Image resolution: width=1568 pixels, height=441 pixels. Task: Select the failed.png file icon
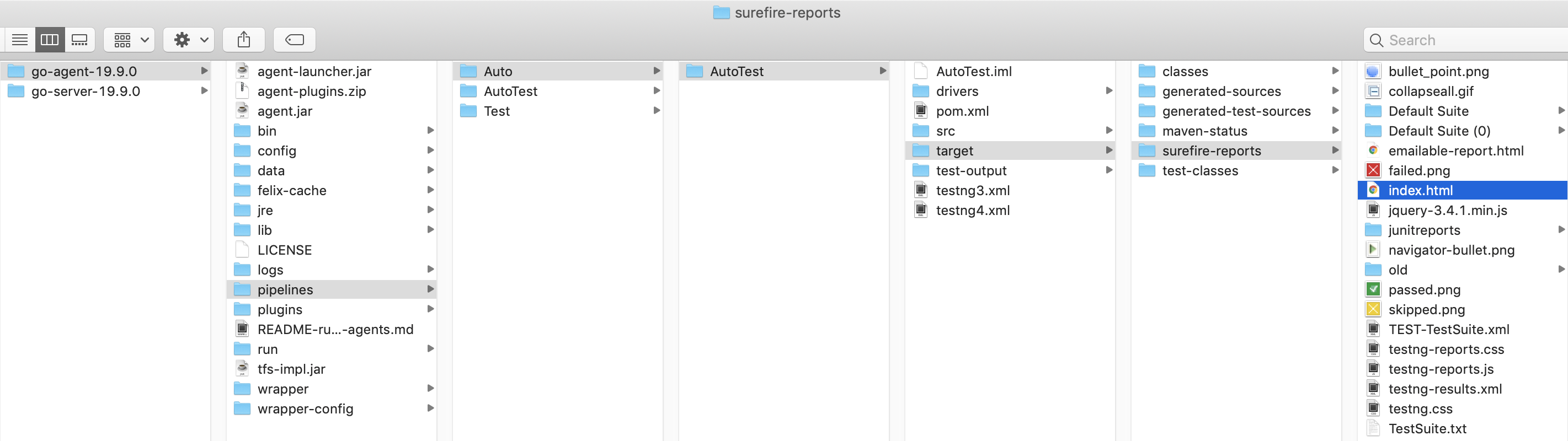pyautogui.click(x=1373, y=170)
